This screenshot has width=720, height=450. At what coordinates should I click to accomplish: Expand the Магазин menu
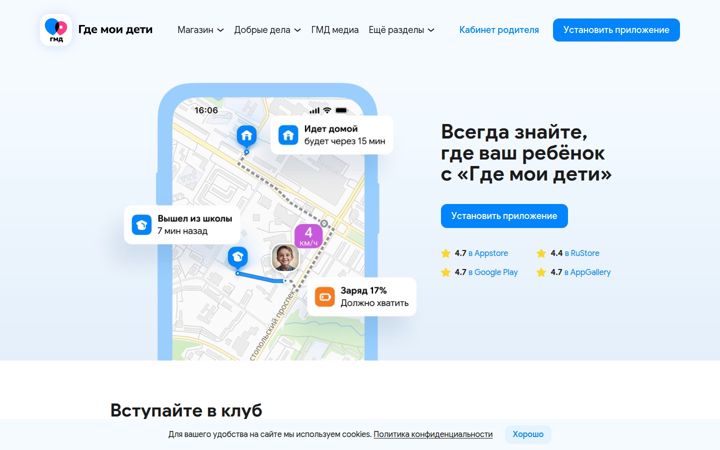(x=200, y=30)
